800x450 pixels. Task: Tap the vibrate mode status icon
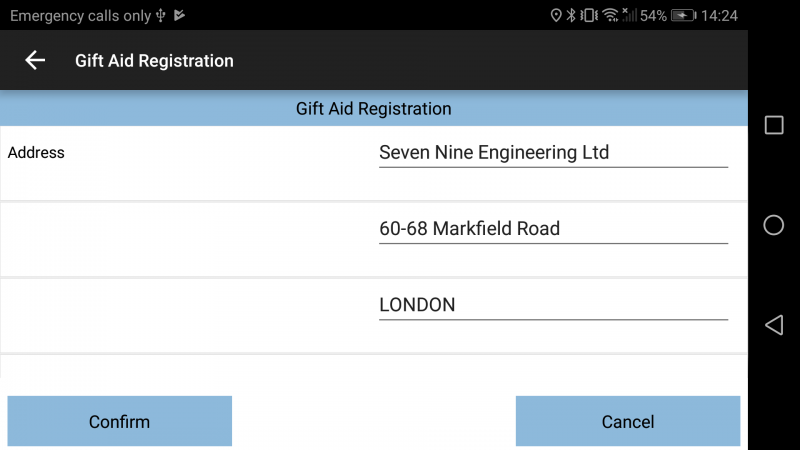point(589,15)
